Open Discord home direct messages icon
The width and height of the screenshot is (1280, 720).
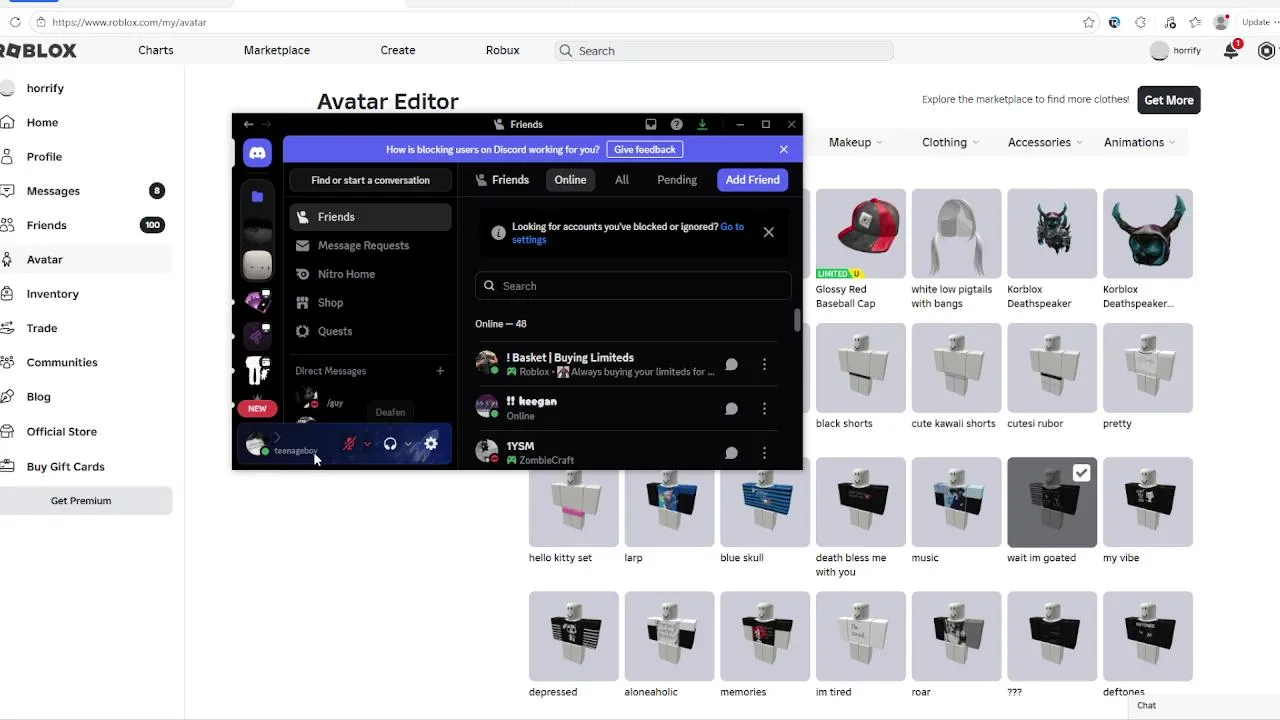point(257,153)
